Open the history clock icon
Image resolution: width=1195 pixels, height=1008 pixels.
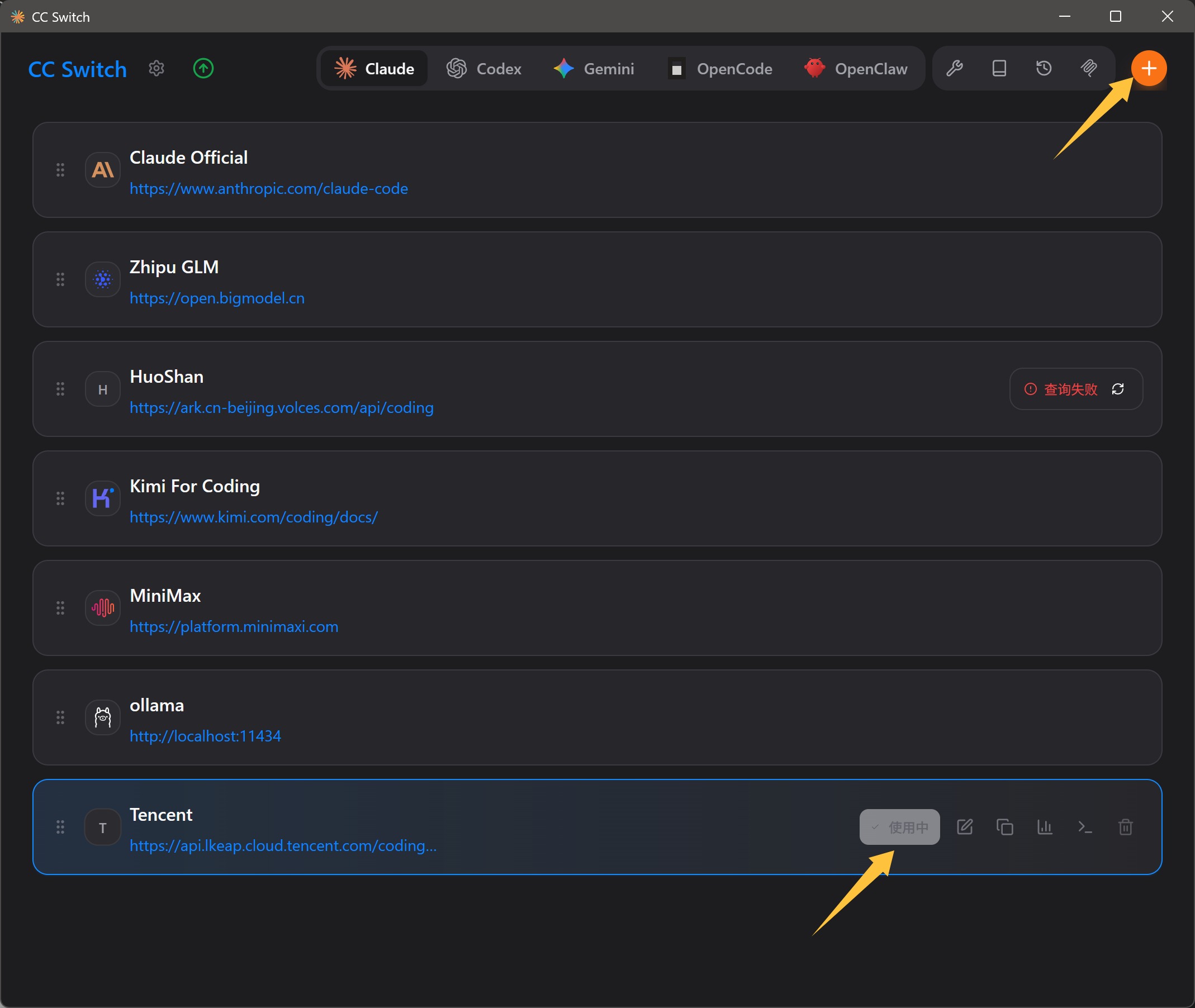[1044, 69]
